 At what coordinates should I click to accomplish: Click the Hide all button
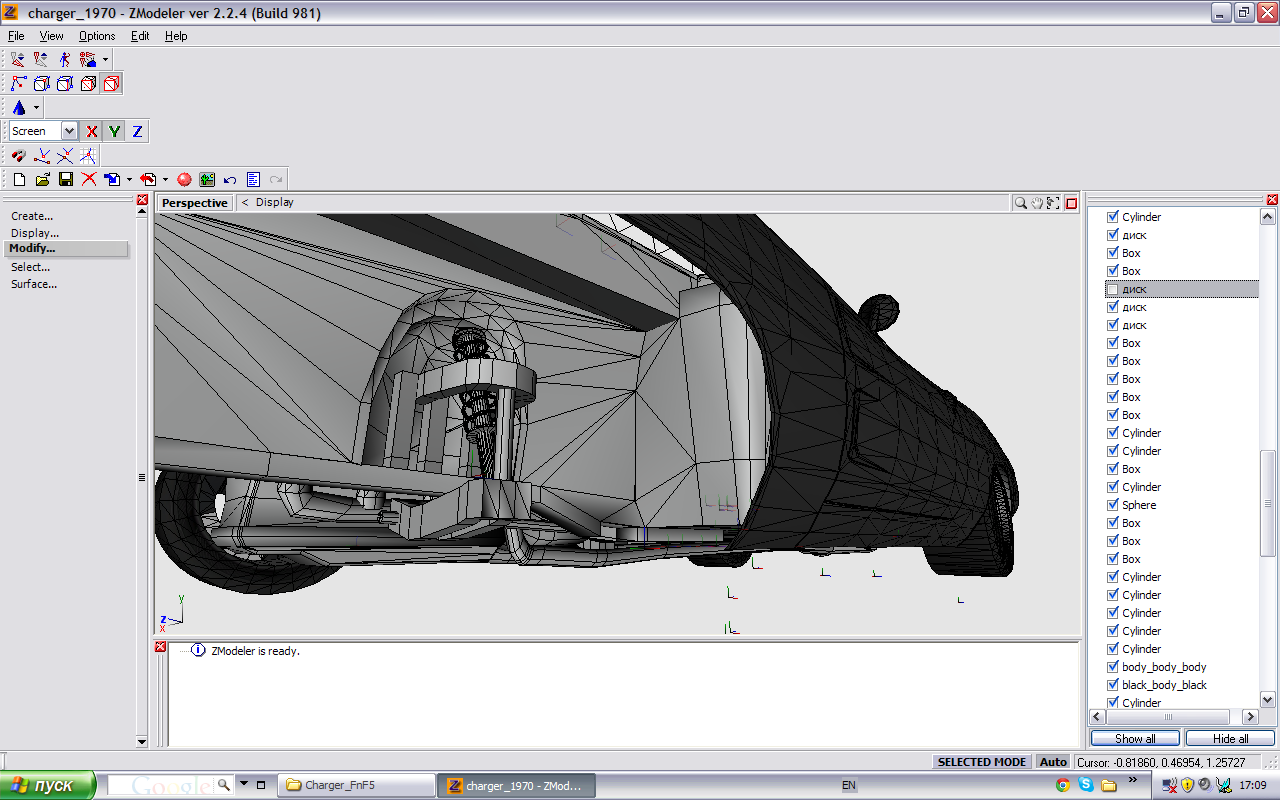tap(1230, 739)
